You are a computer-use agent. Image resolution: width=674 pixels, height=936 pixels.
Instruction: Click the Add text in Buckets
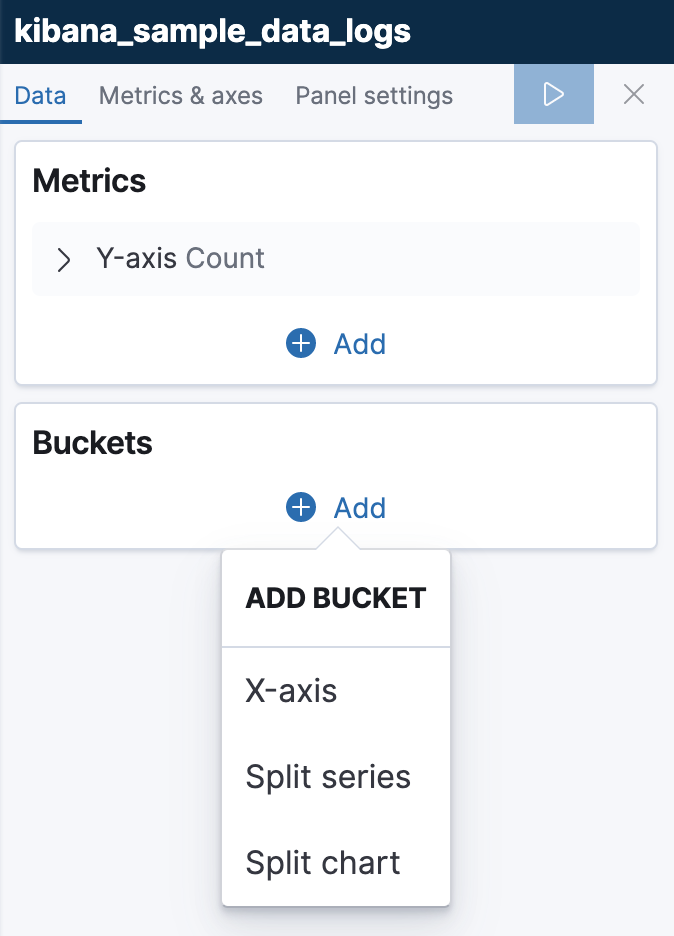click(x=360, y=508)
